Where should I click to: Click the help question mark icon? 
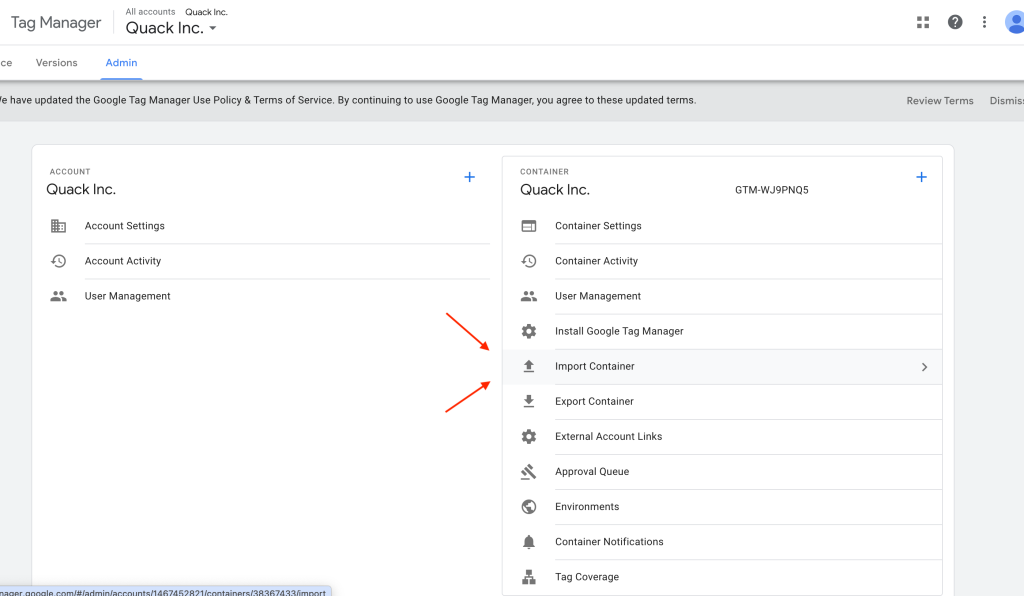(955, 22)
